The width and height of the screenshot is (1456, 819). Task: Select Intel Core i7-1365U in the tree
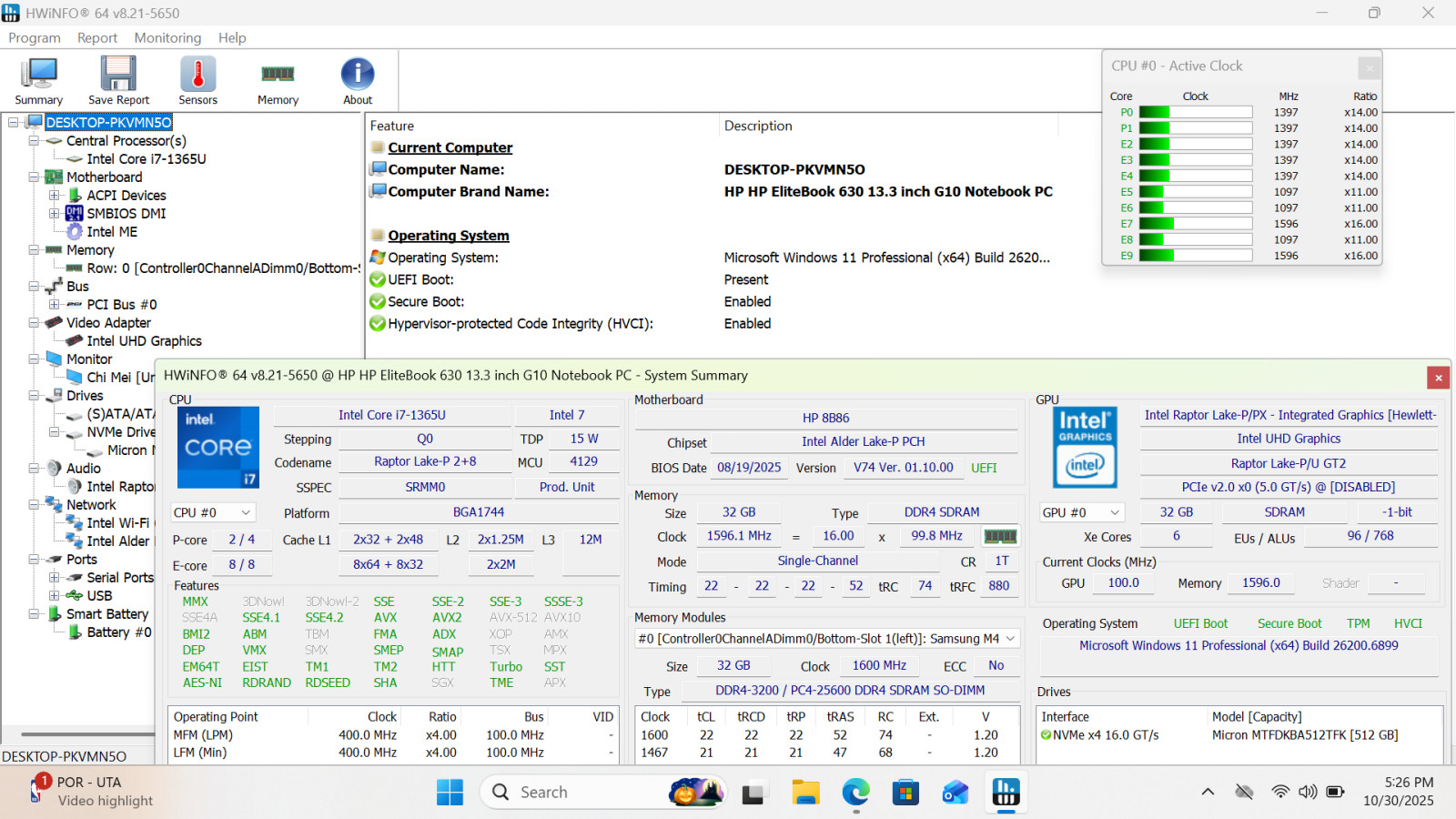[x=147, y=159]
